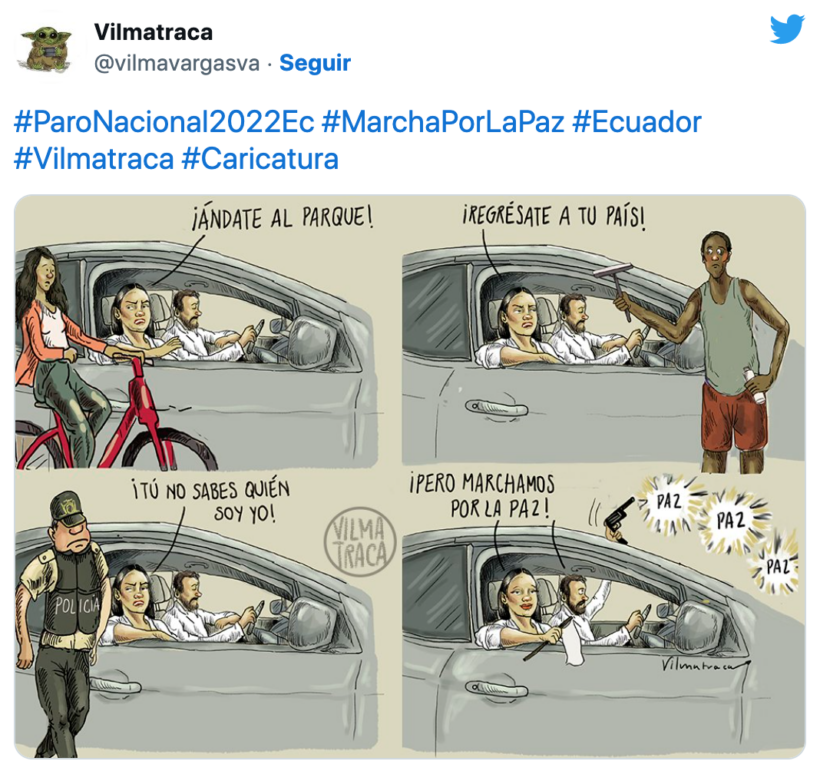The image size is (820, 771).
Task: Click the white flag held out the window
Action: tap(573, 641)
